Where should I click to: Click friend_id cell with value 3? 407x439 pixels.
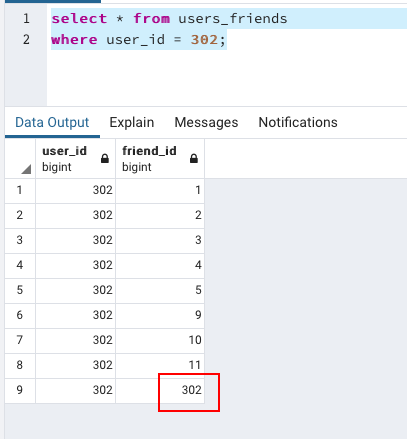pos(160,240)
